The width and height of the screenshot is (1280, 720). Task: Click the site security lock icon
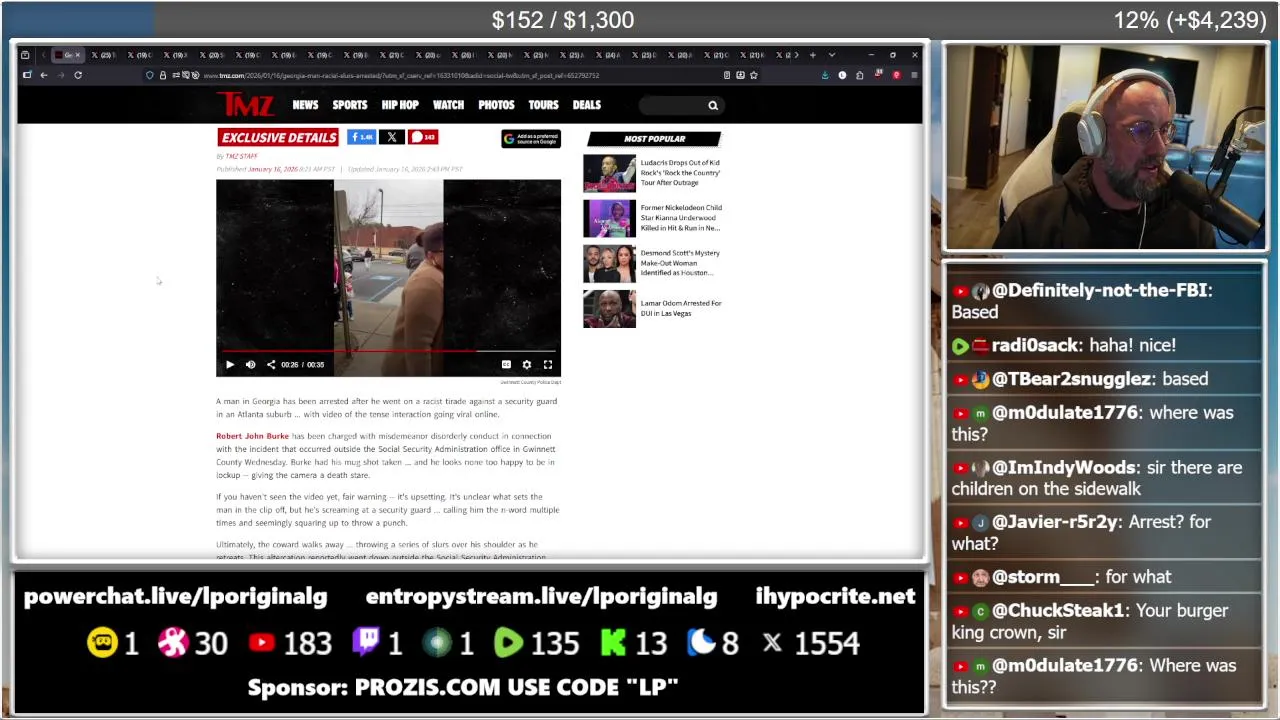163,75
